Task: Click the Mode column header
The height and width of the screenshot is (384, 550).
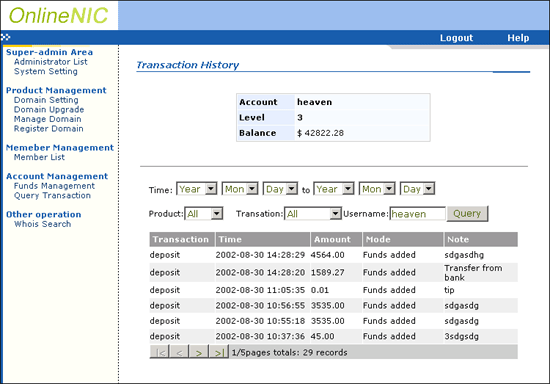Action: [x=403, y=239]
